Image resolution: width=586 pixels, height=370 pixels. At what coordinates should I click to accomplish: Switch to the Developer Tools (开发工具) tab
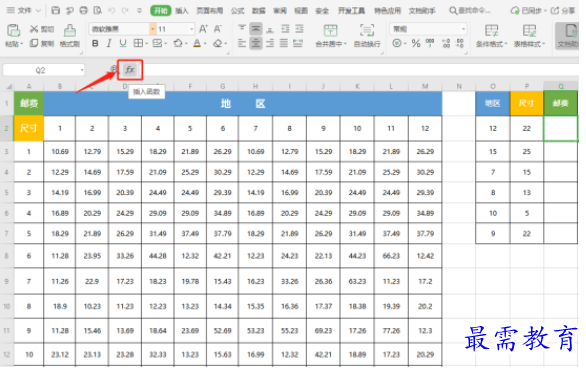351,10
